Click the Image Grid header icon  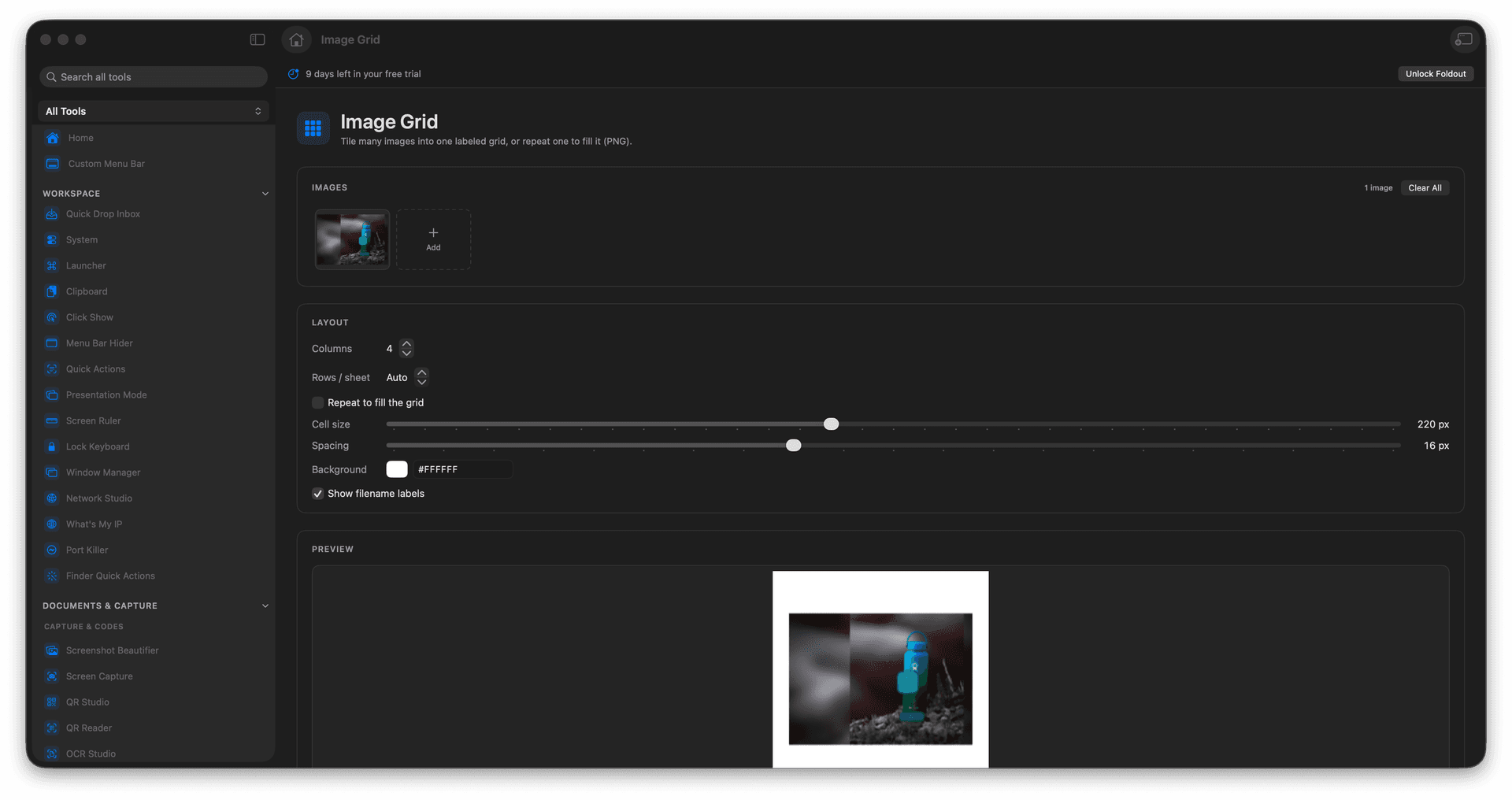pyautogui.click(x=313, y=128)
